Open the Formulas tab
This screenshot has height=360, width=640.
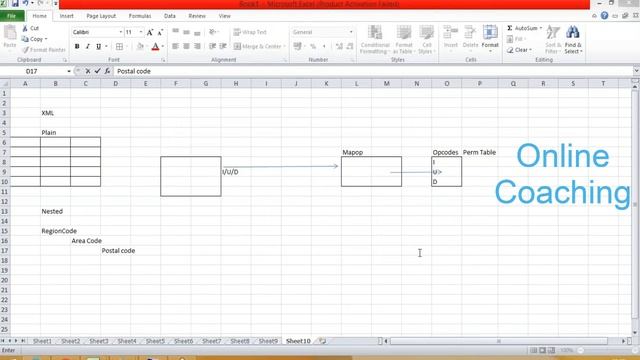[140, 16]
